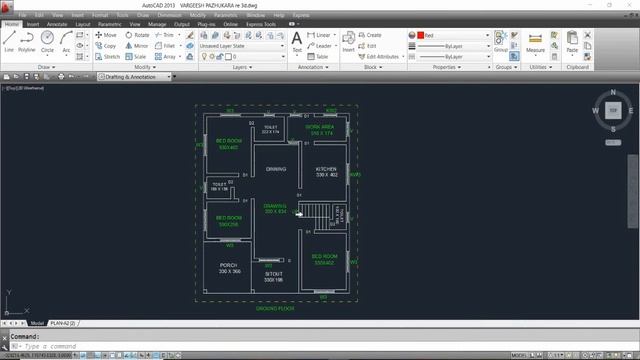Image resolution: width=640 pixels, height=360 pixels.
Task: Expand the Annotation panel
Action: click(x=313, y=67)
